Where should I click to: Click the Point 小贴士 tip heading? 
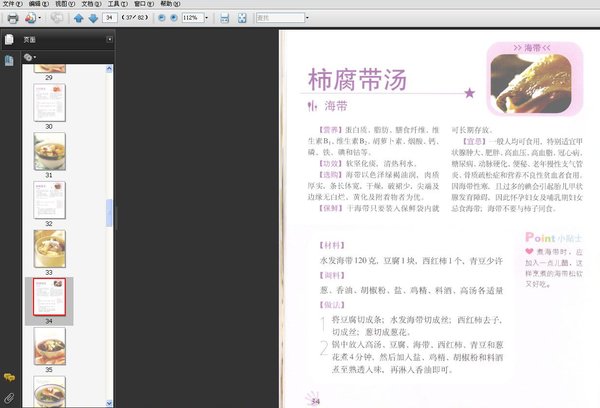[x=553, y=238]
